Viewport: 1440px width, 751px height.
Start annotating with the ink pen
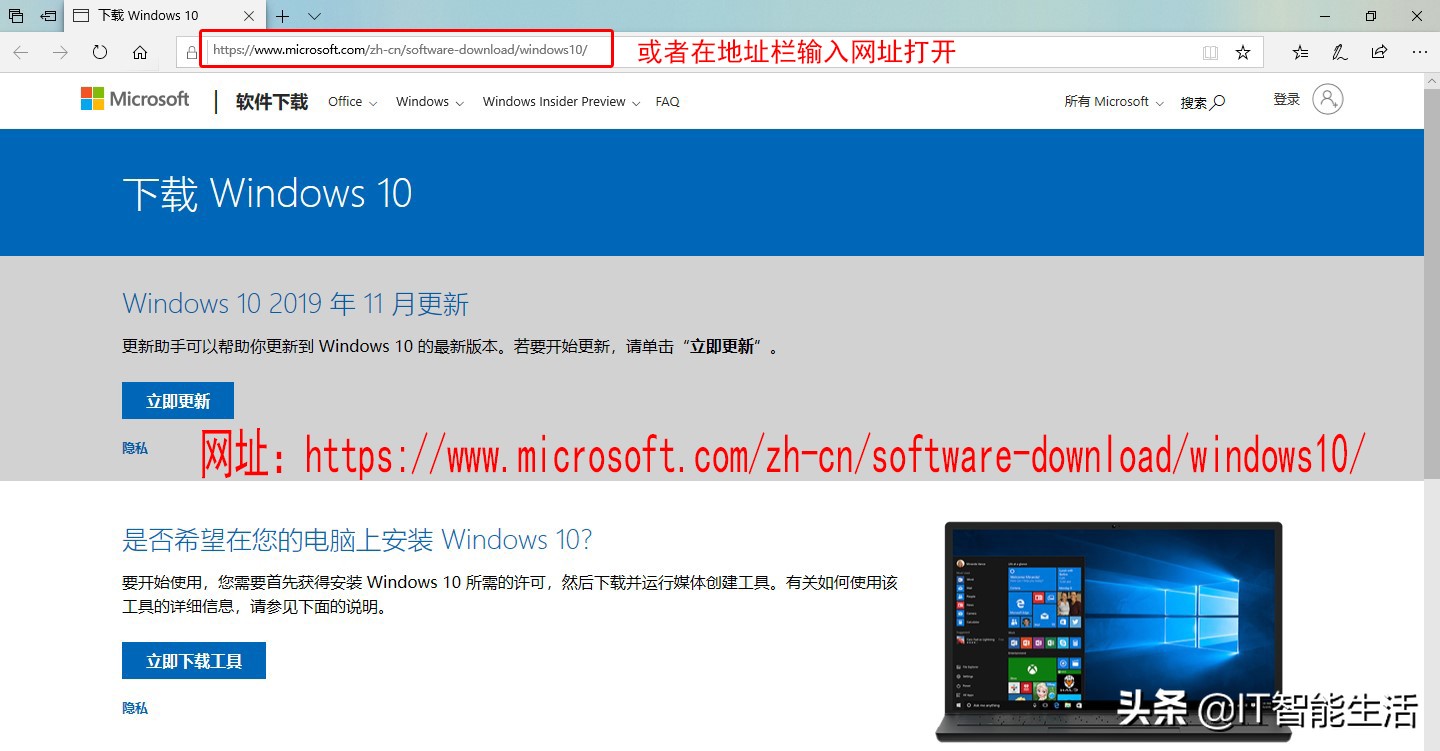pos(1340,51)
